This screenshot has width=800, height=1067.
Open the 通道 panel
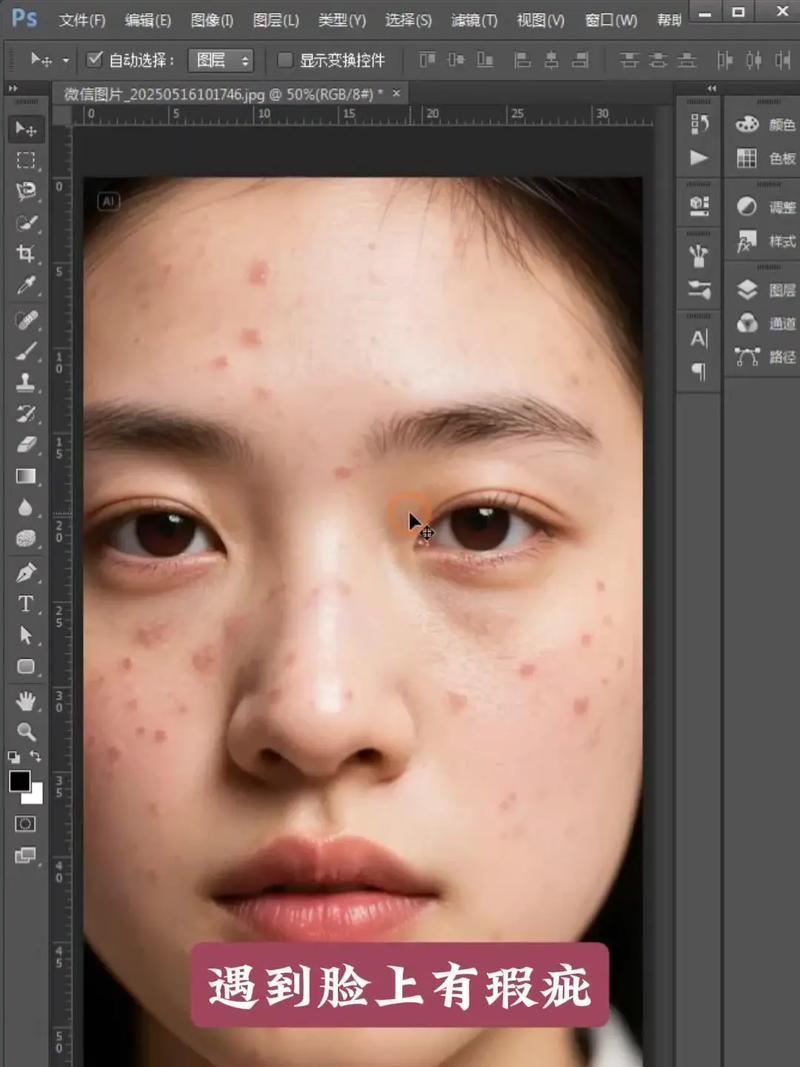point(765,323)
